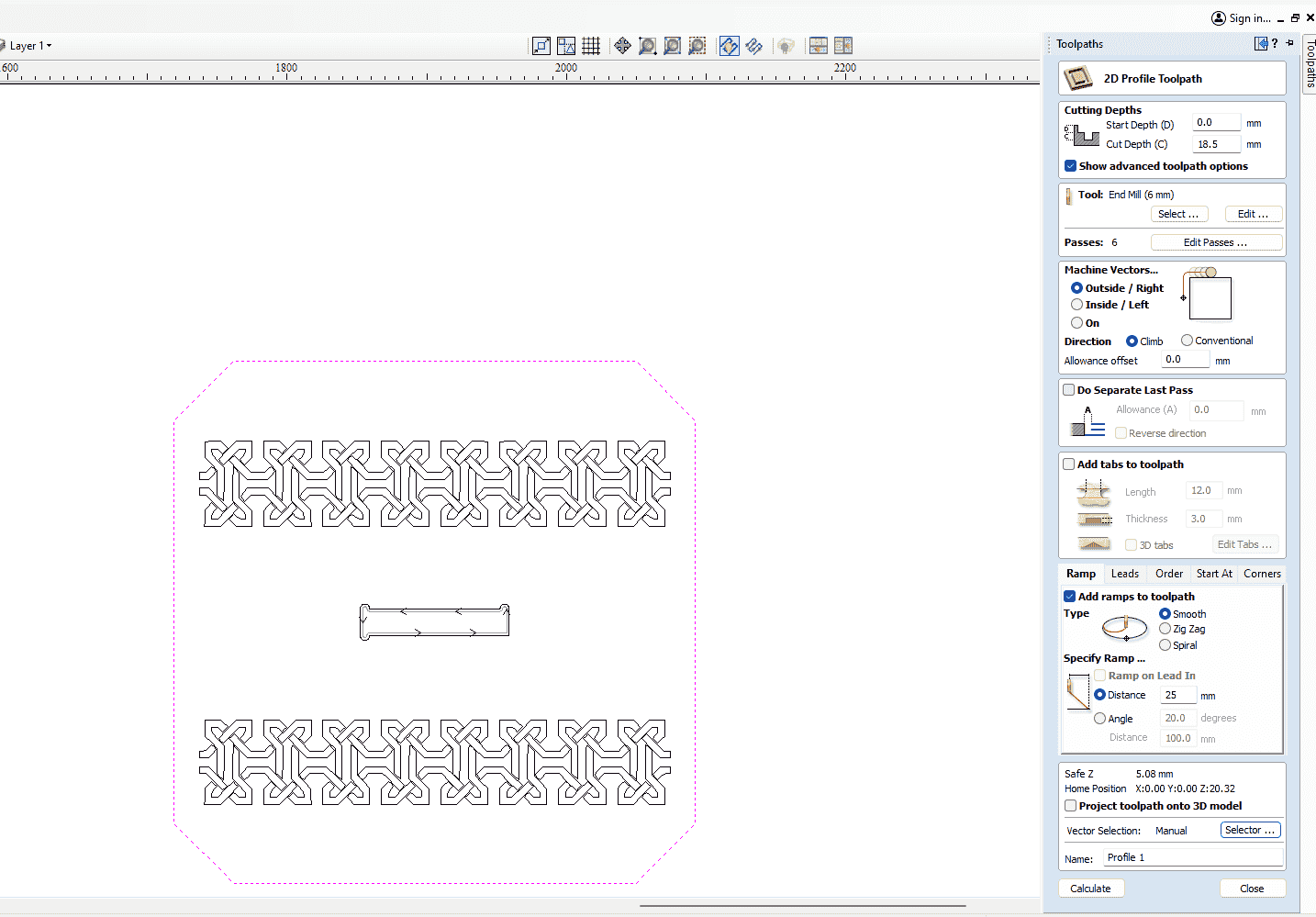Uncheck Show advanced toolpath options
The height and width of the screenshot is (917, 1316).
click(x=1070, y=166)
